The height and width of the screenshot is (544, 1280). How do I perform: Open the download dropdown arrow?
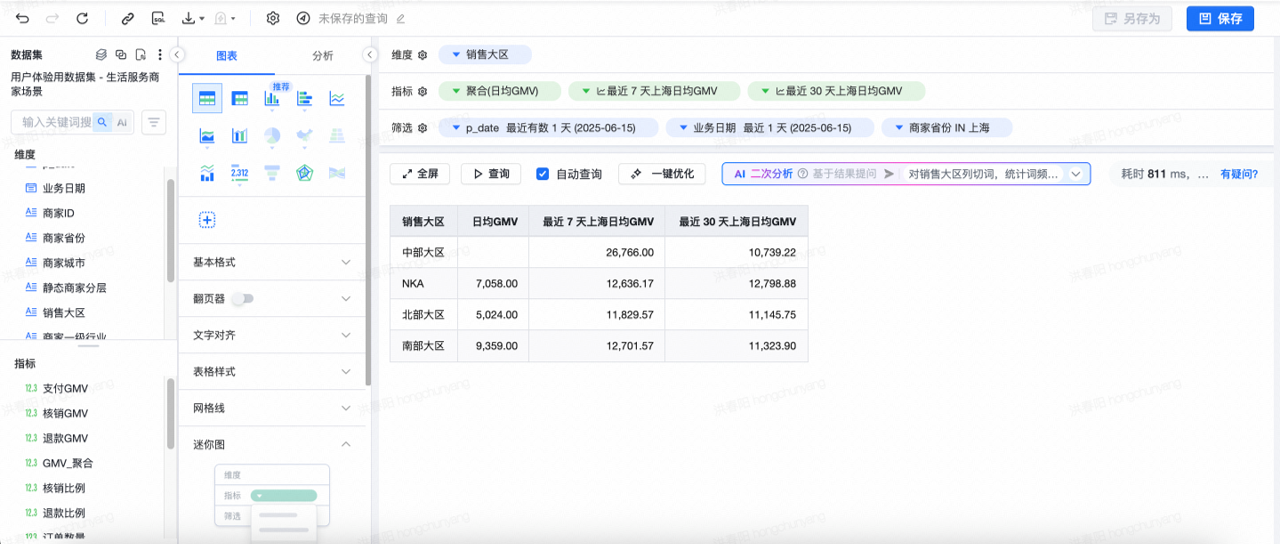[202, 19]
